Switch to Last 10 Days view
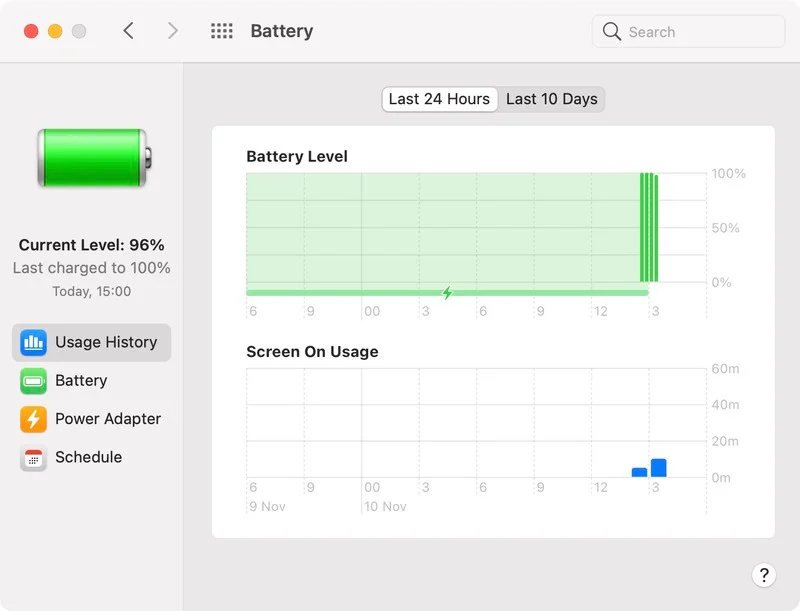The width and height of the screenshot is (800, 611). (x=551, y=99)
